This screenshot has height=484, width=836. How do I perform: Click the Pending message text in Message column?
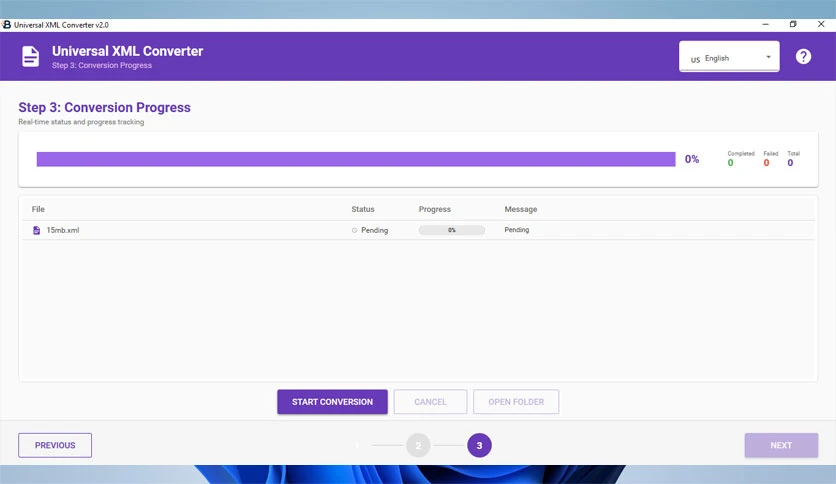517,230
